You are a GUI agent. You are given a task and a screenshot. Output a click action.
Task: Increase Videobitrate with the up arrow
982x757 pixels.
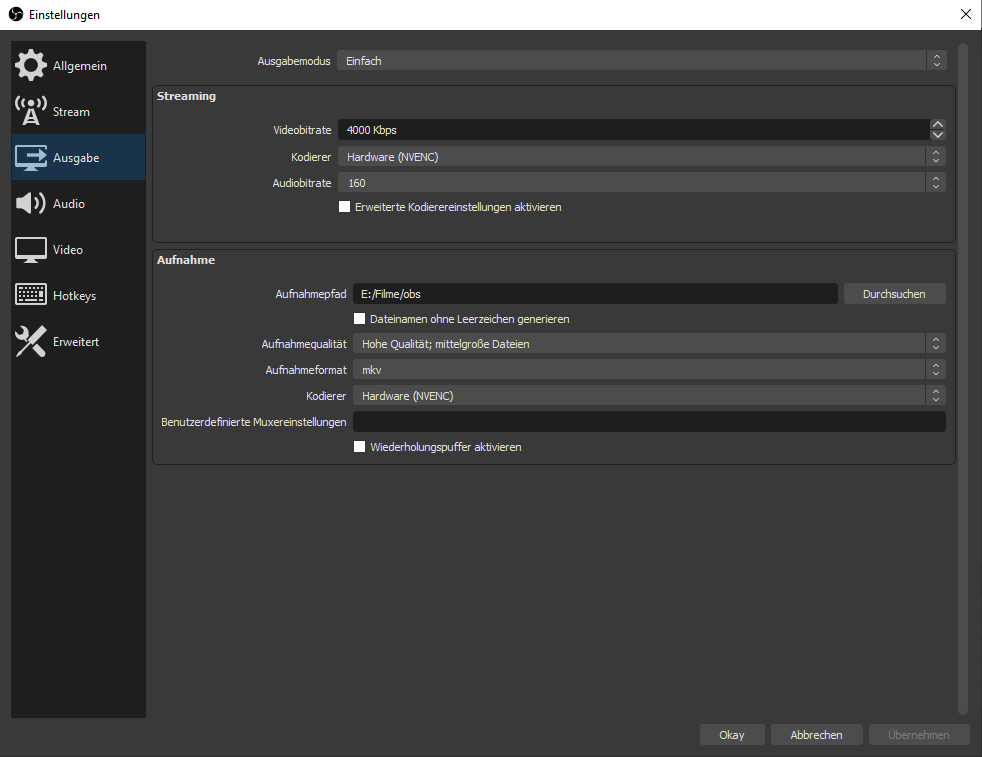(937, 125)
